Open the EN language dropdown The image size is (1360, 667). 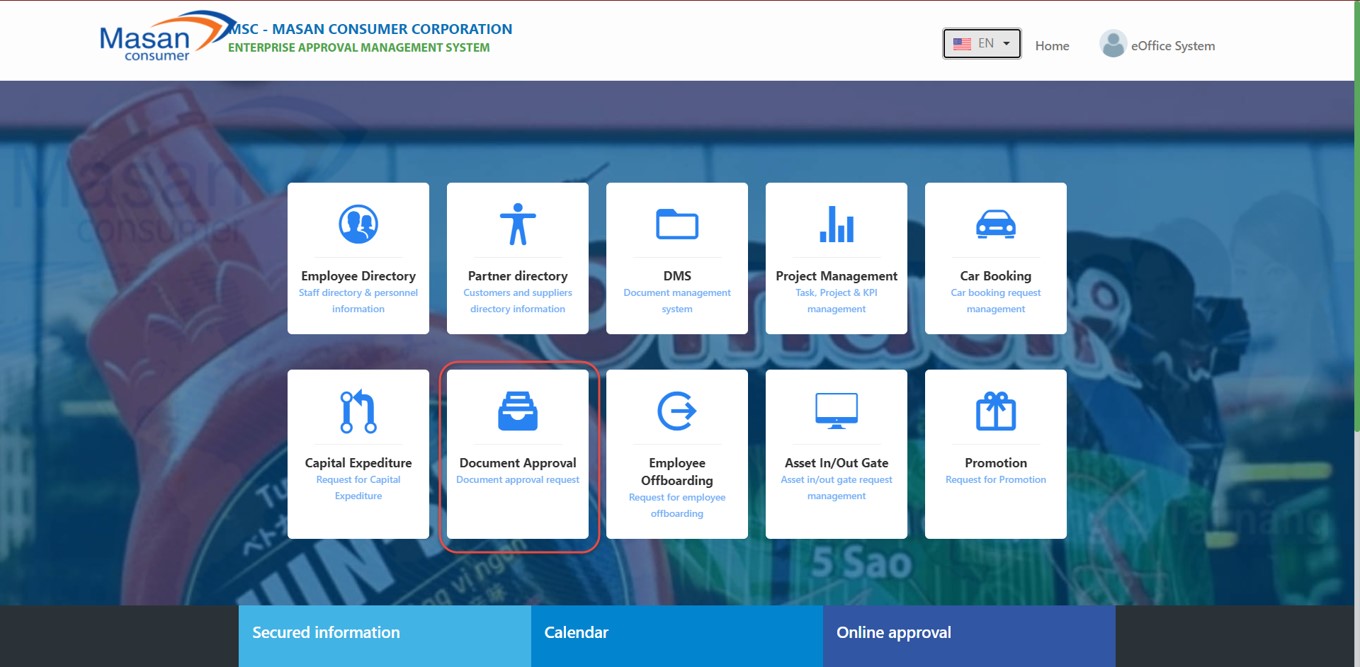[981, 44]
